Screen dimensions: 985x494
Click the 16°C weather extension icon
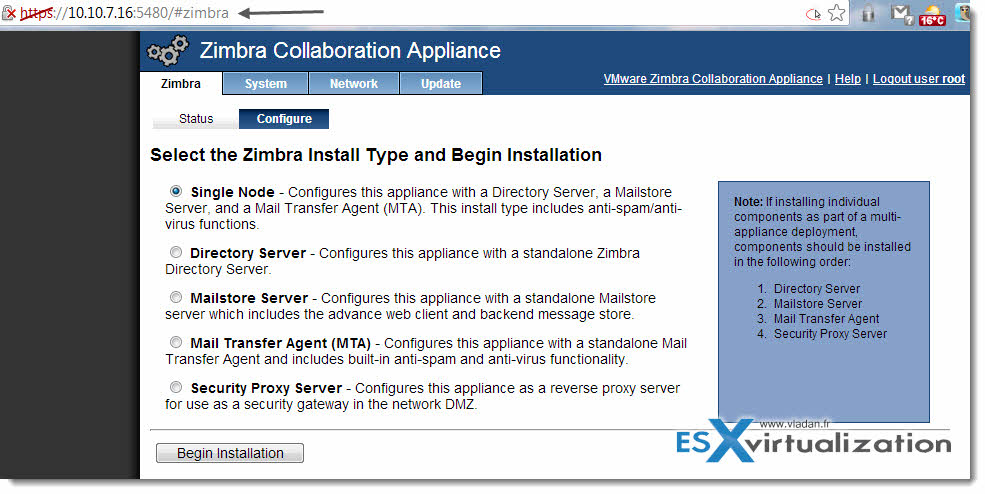click(932, 15)
